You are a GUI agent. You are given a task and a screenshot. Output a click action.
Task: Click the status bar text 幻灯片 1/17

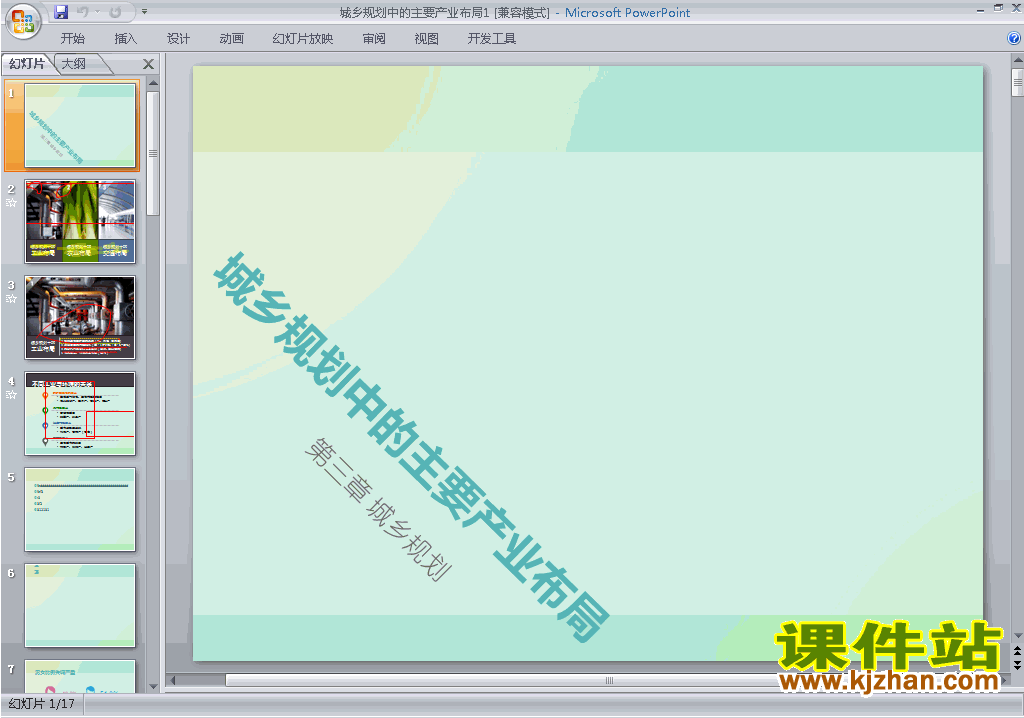pyautogui.click(x=42, y=704)
